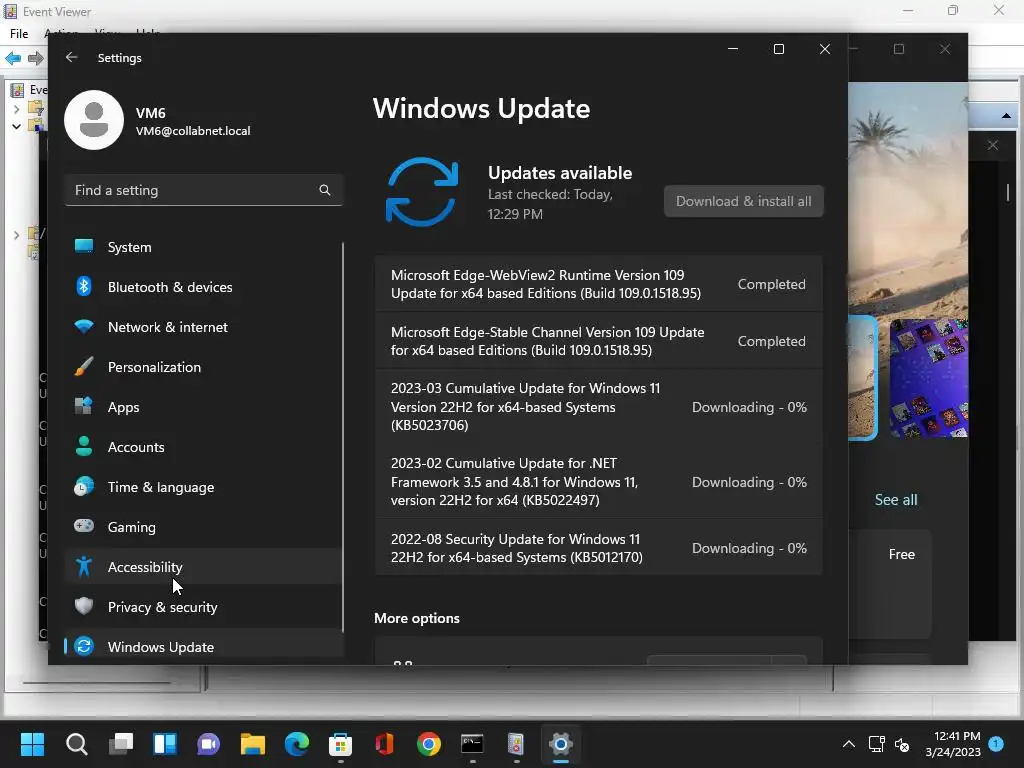This screenshot has width=1024, height=768.
Task: Click the Windows Update sync arrows icon
Action: pos(422,192)
